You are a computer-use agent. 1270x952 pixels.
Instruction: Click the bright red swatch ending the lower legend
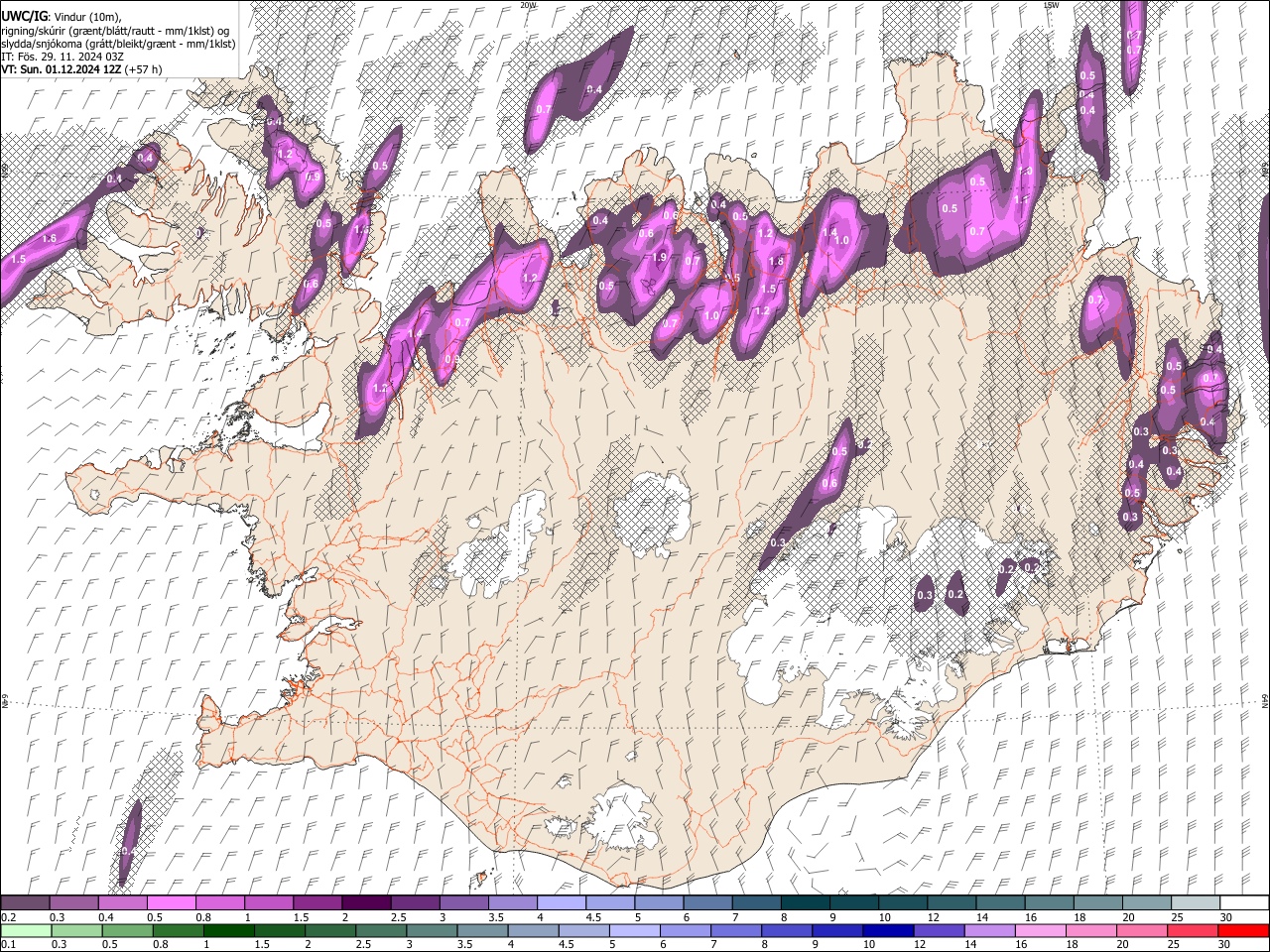[1243, 930]
